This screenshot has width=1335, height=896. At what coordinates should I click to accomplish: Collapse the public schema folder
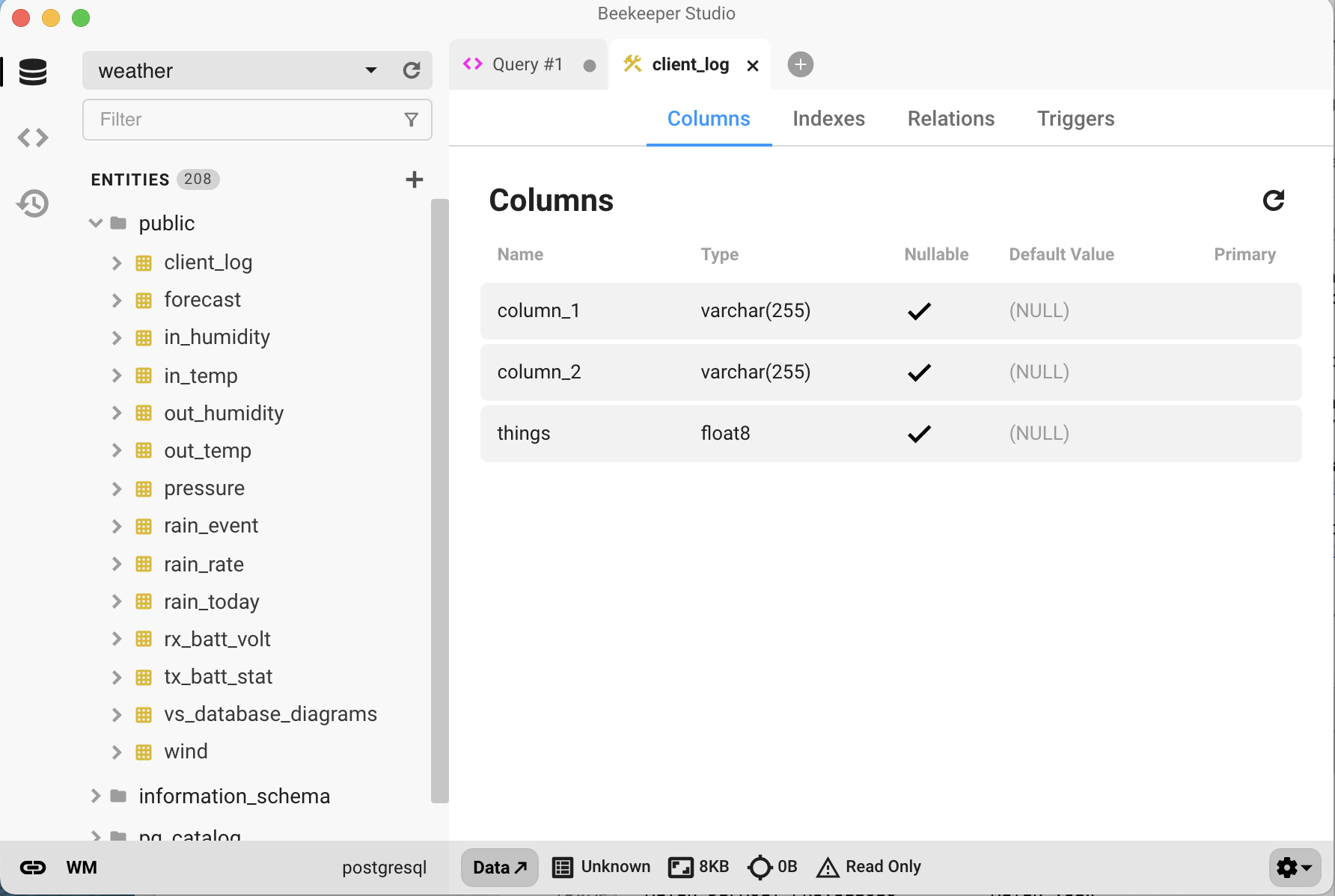click(x=95, y=222)
